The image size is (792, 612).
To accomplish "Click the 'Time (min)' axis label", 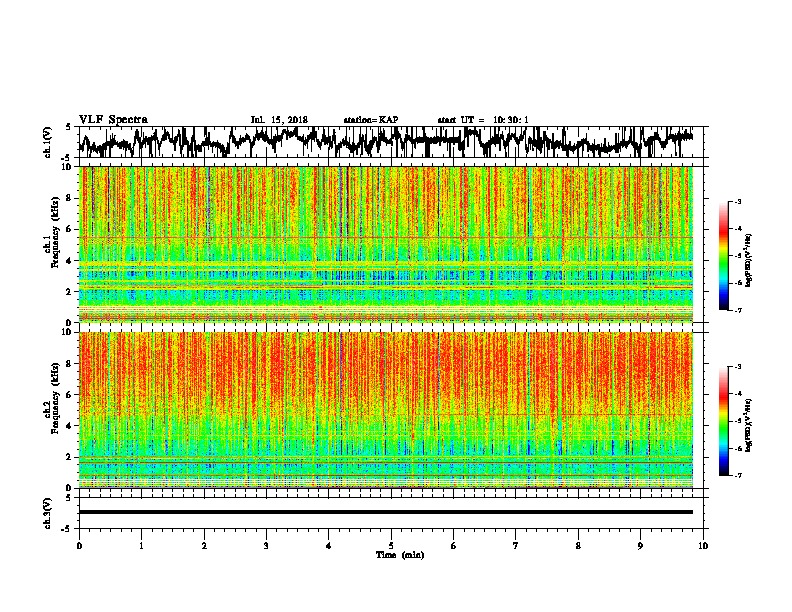I will pos(400,555).
